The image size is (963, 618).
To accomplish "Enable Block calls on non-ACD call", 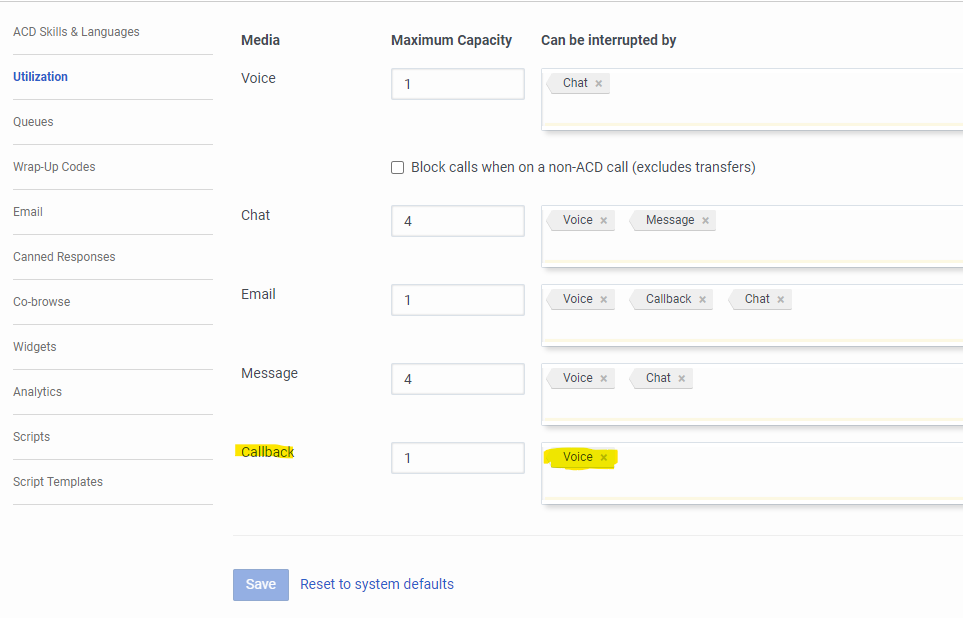I will (398, 168).
